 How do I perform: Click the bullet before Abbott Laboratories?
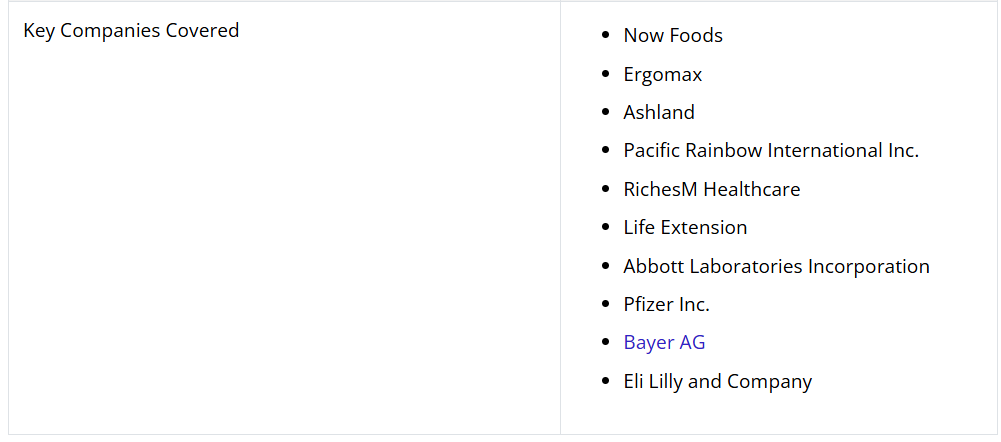(605, 267)
